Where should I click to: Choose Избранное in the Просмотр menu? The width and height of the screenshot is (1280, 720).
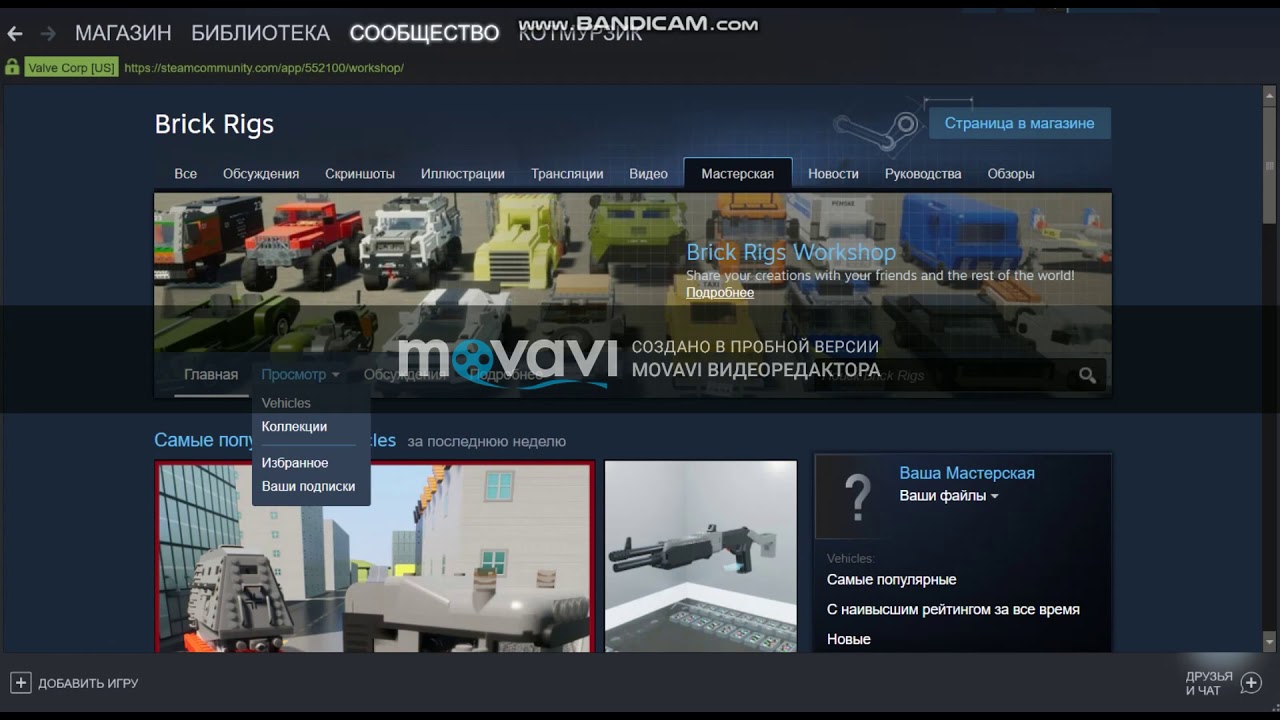pos(295,463)
